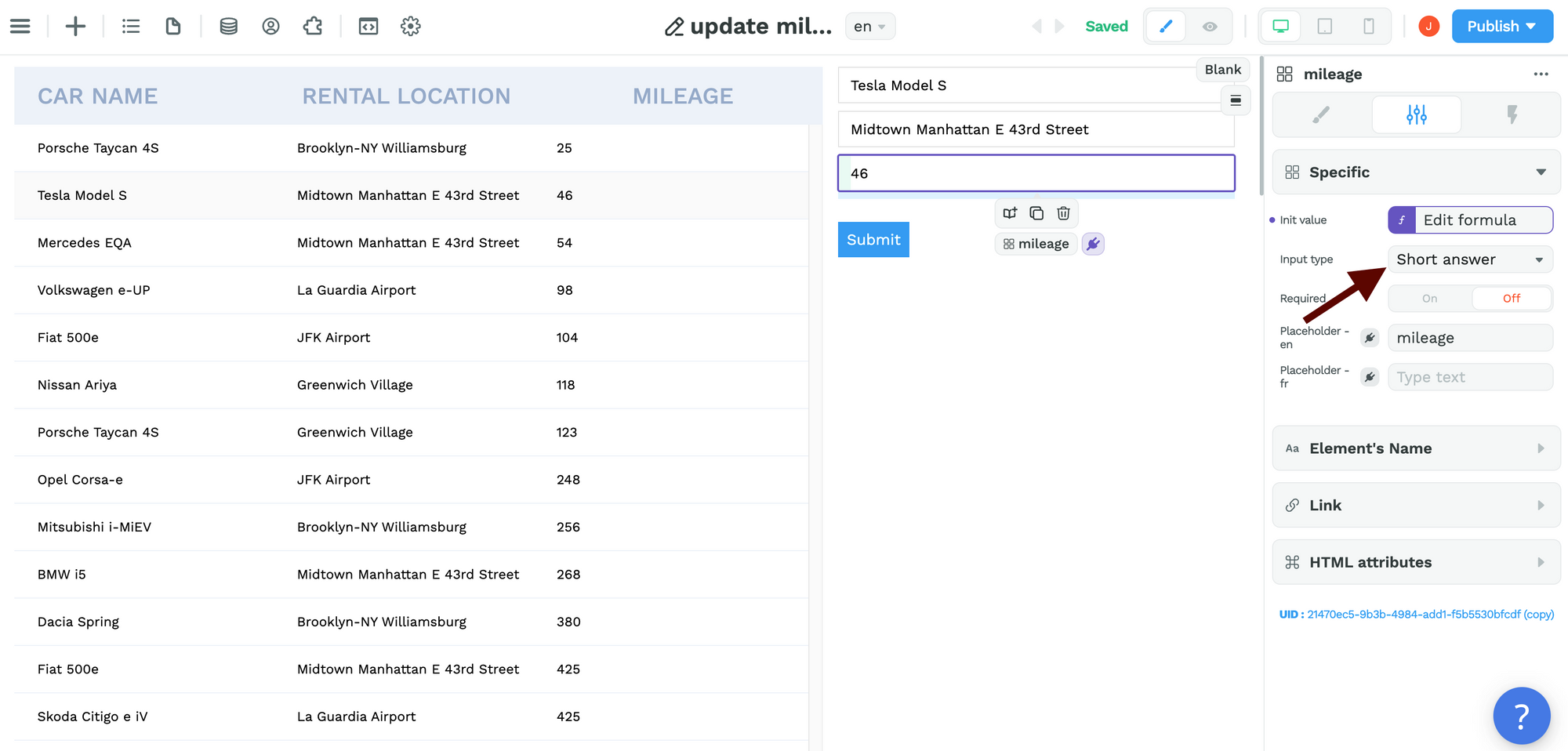Viewport: 1568px width, 751px height.
Task: Click the container handle icon below Blank
Action: [x=1235, y=100]
